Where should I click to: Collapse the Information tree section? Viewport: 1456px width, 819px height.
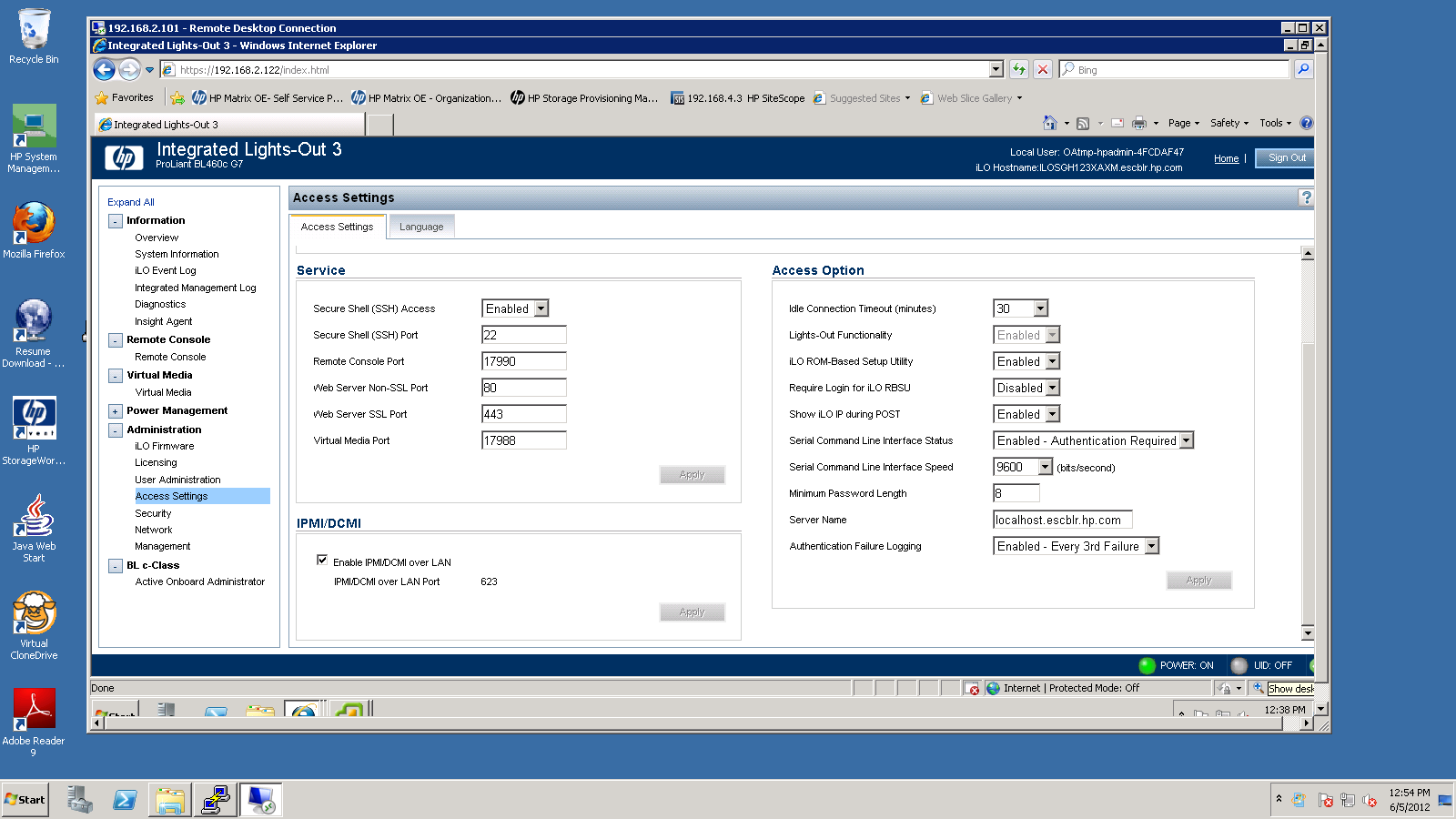[116, 221]
